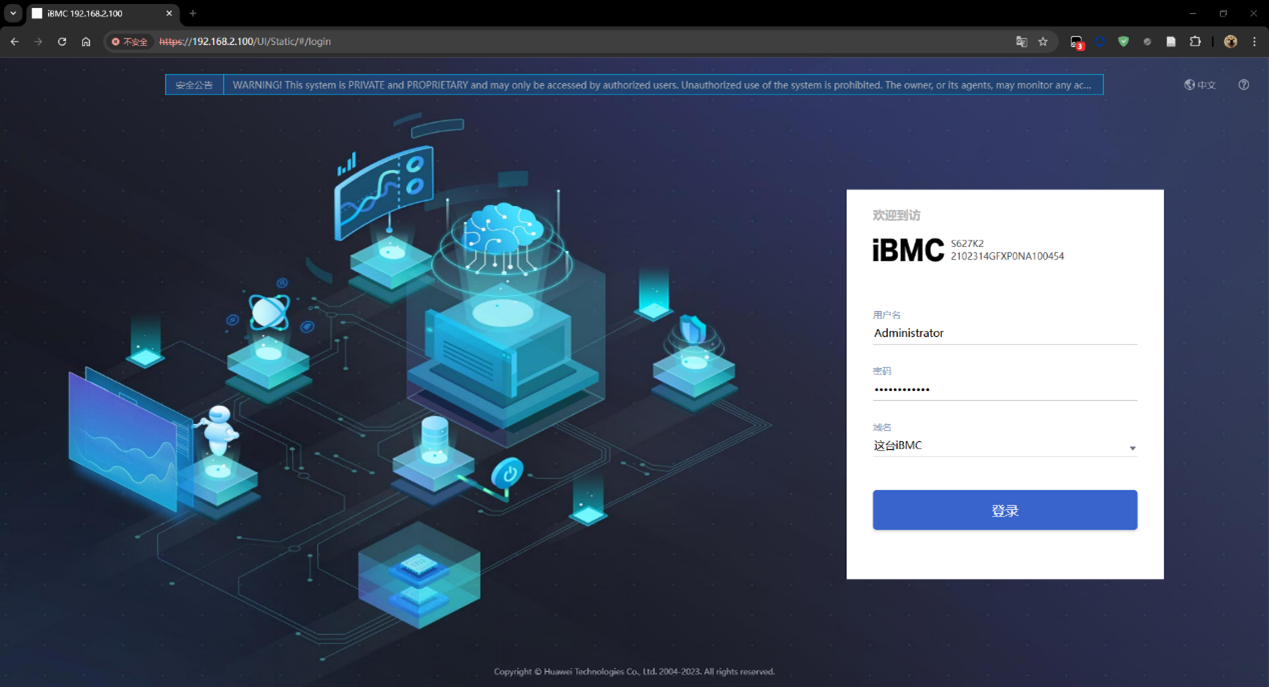
Task: Restore the browser window size
Action: (1223, 14)
